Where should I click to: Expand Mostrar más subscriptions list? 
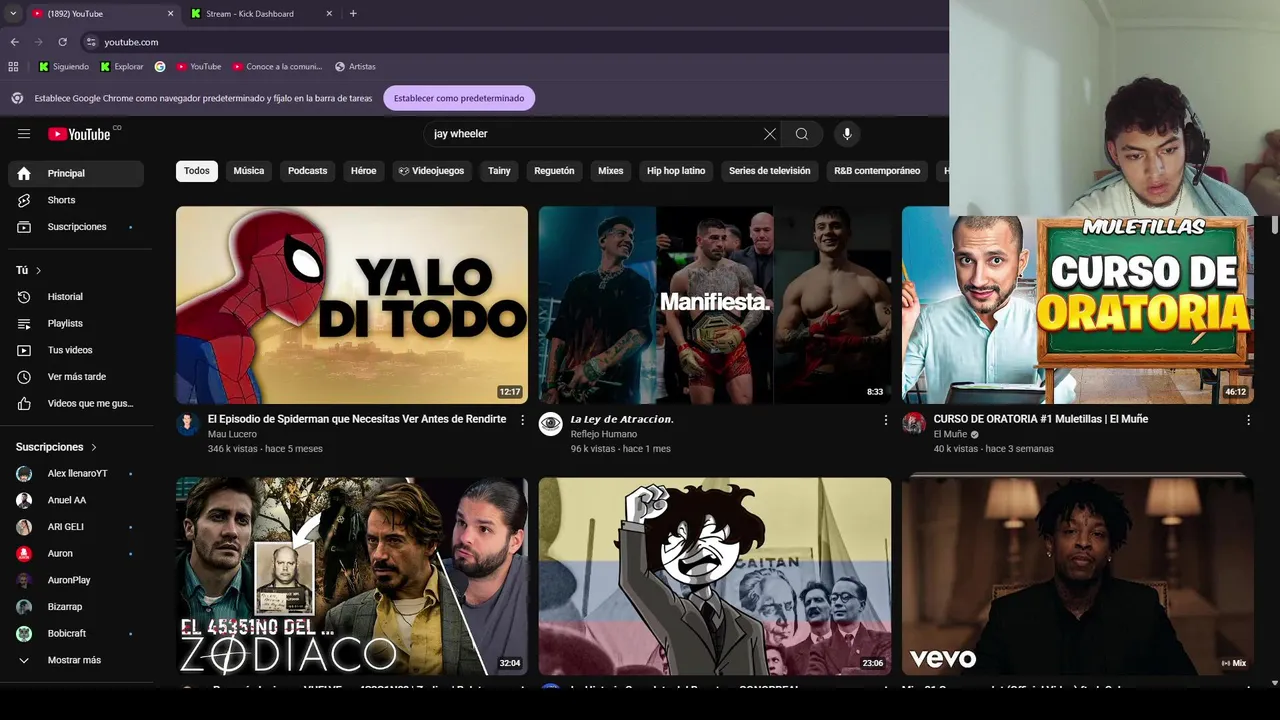click(76, 660)
